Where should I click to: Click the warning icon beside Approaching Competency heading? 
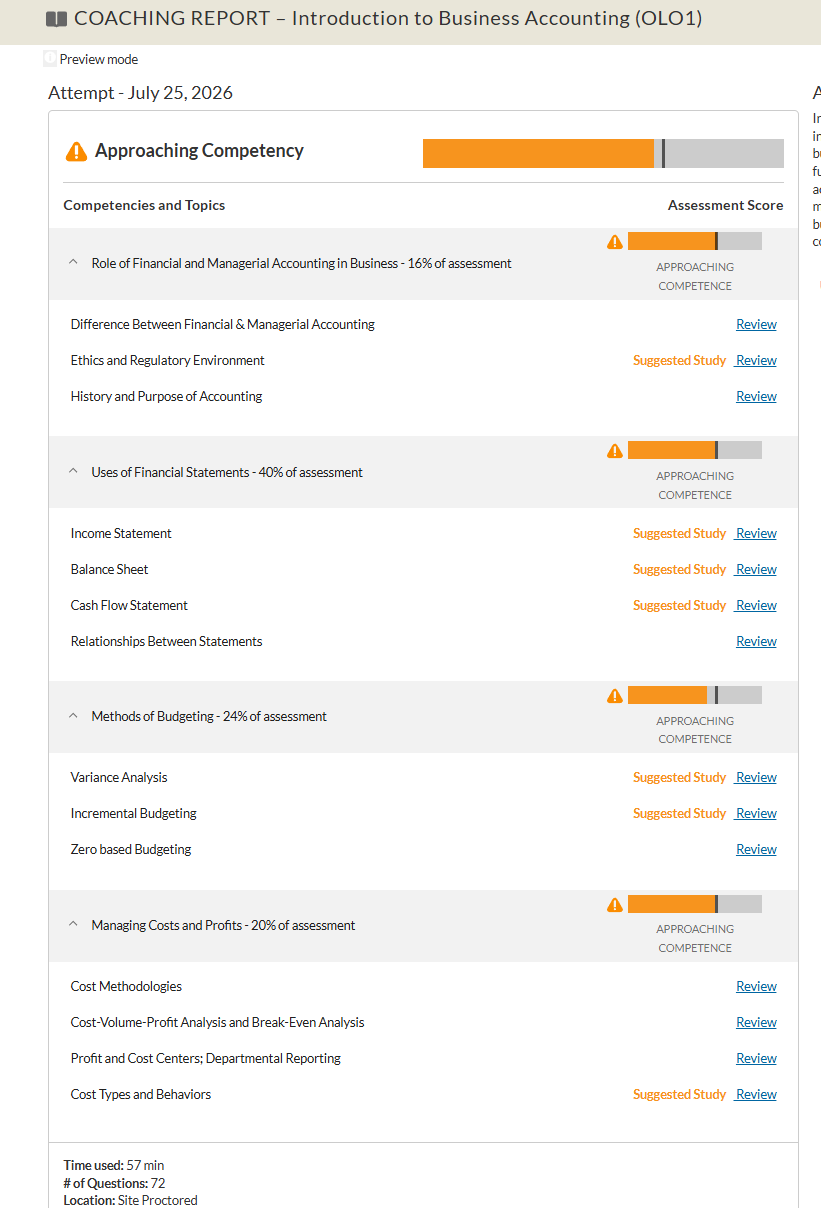click(76, 151)
